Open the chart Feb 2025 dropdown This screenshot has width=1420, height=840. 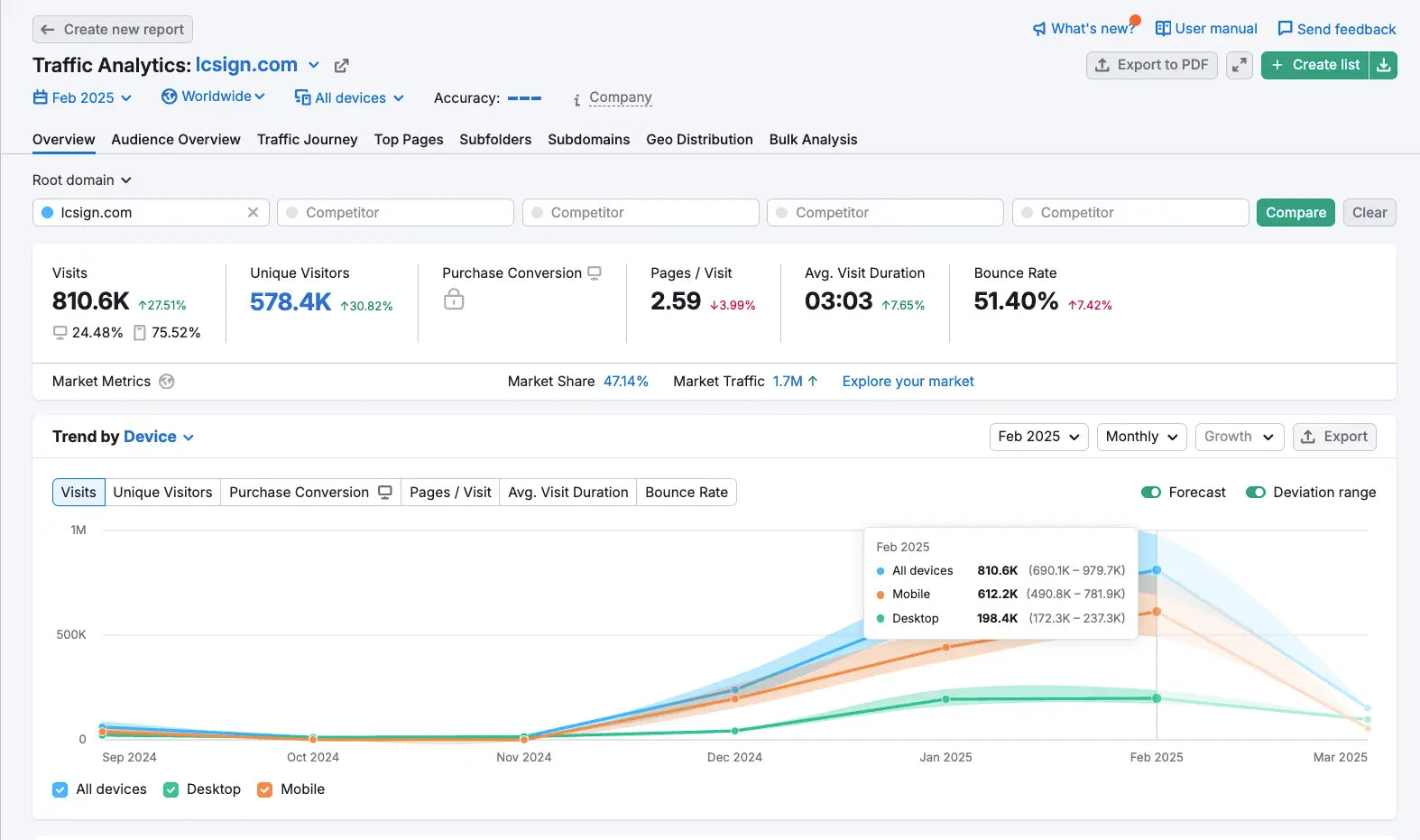point(1038,437)
